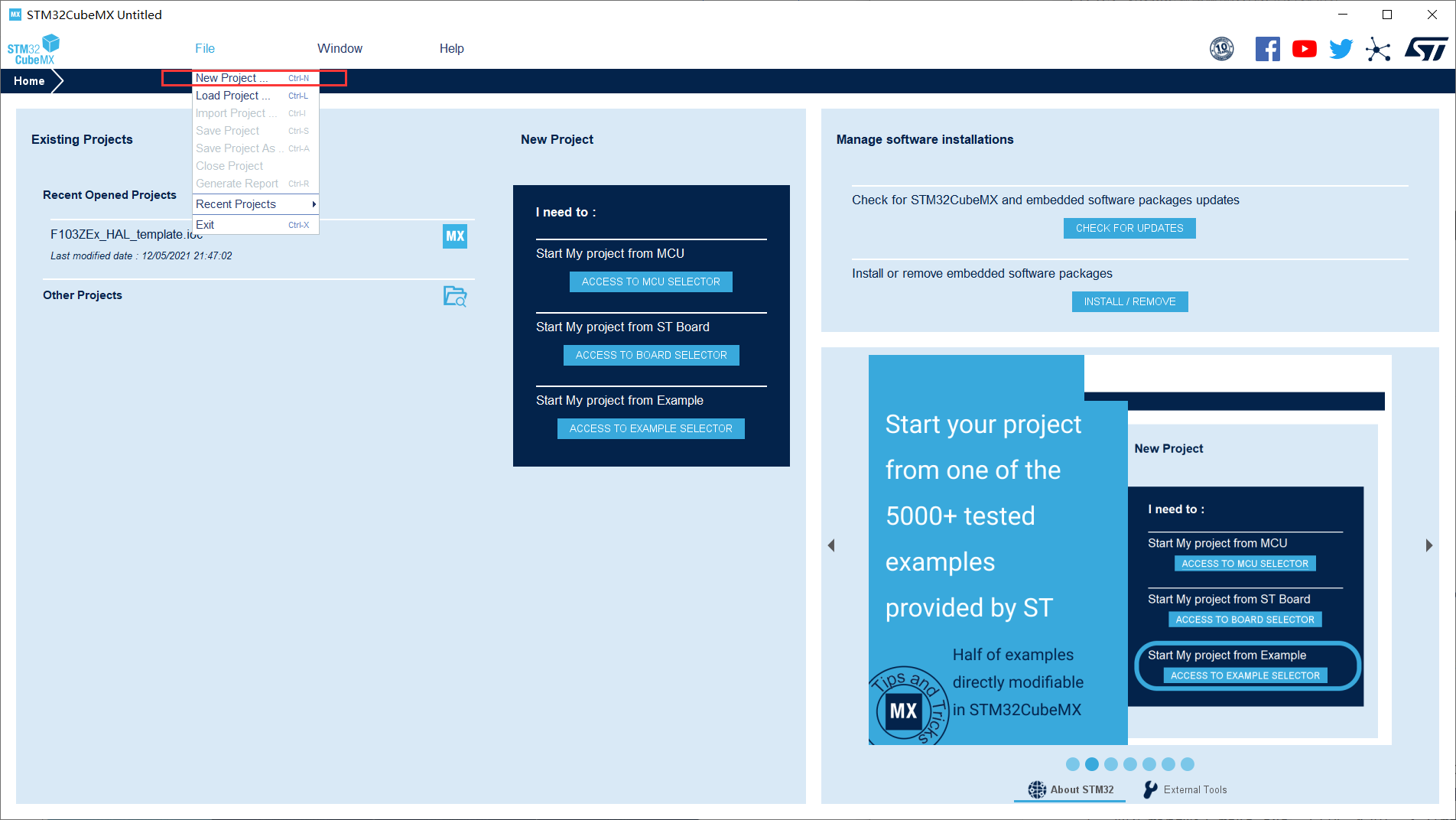Select the fourth carousel dot
Image resolution: width=1456 pixels, height=820 pixels.
pyautogui.click(x=1129, y=764)
